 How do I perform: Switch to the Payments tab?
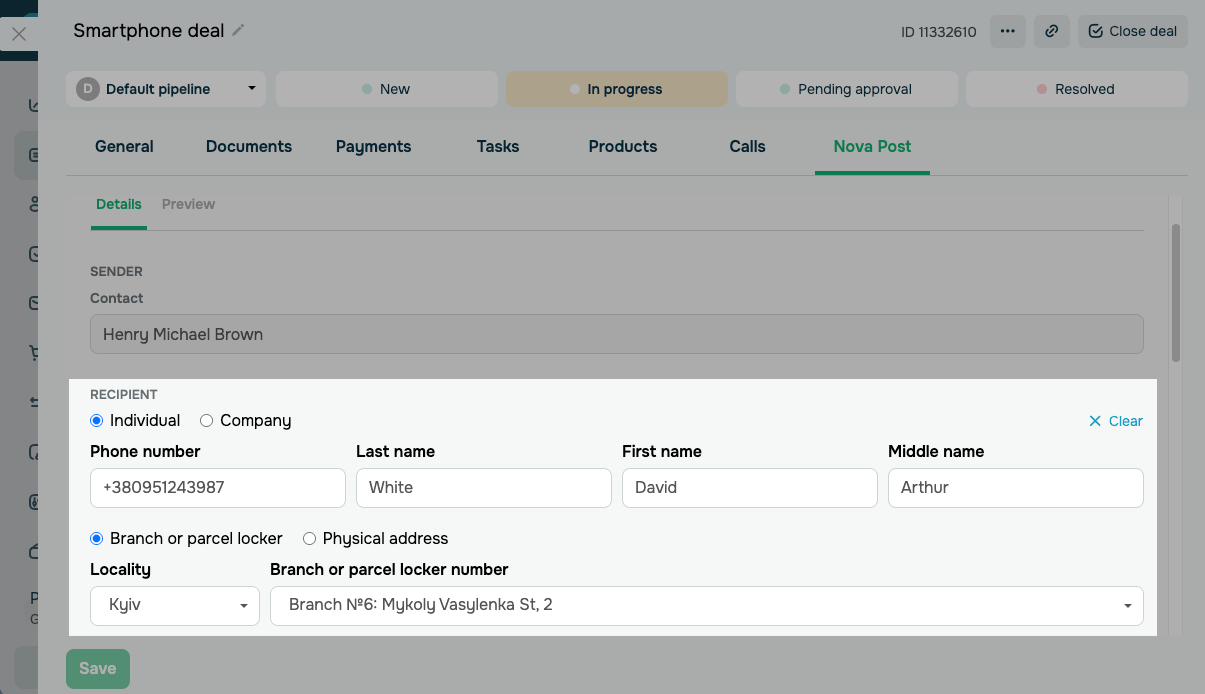tap(373, 147)
